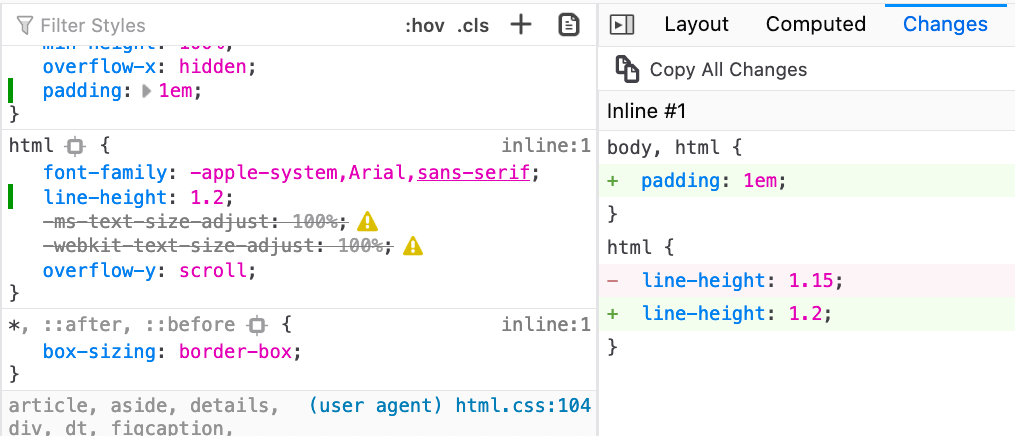Image resolution: width=1015 pixels, height=436 pixels.
Task: Select the Changes tab
Action: [x=945, y=25]
